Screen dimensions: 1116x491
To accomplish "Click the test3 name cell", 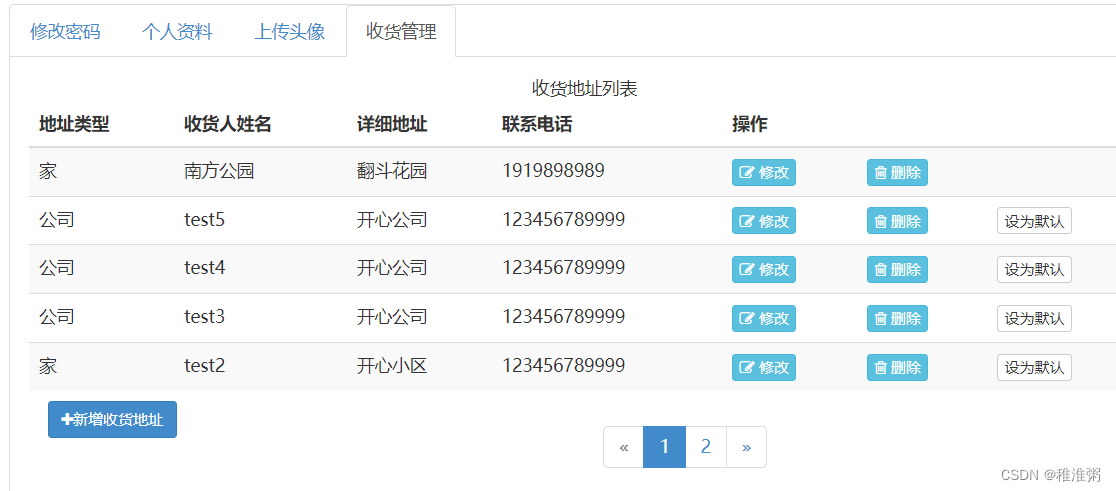I will [205, 317].
